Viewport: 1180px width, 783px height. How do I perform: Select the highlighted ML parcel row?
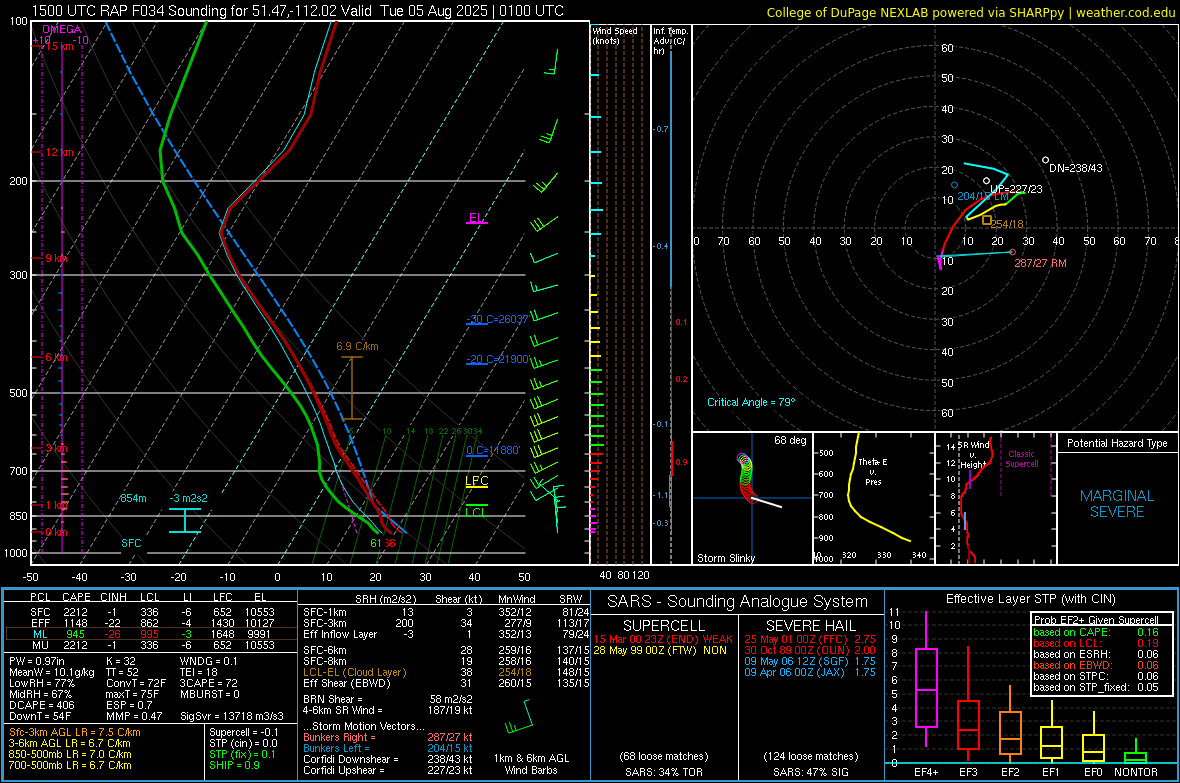[151, 634]
